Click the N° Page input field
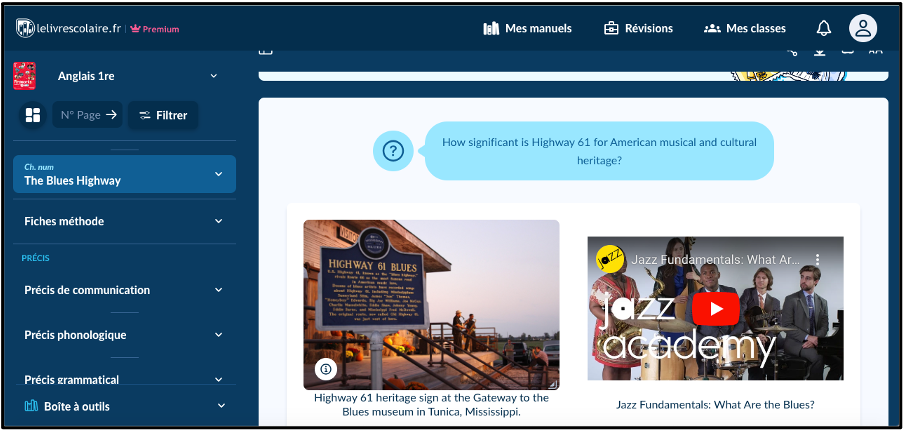Screen dimensions: 904x431 [80, 115]
